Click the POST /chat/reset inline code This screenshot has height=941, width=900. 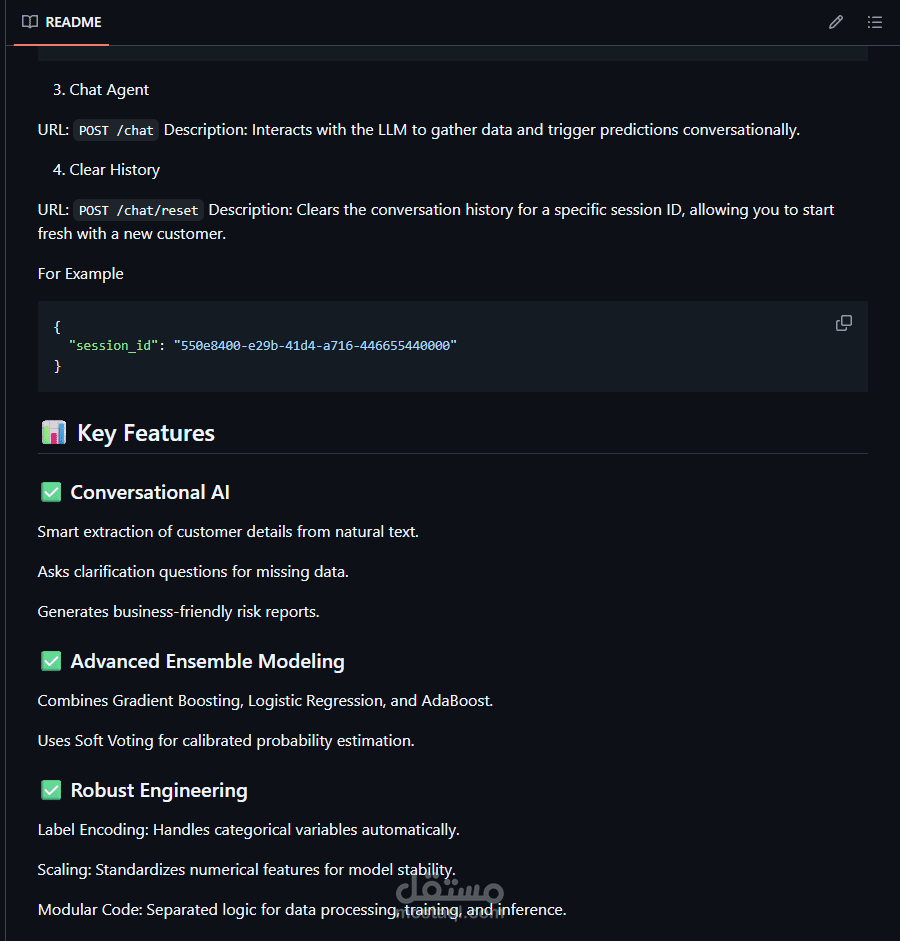[x=138, y=210]
